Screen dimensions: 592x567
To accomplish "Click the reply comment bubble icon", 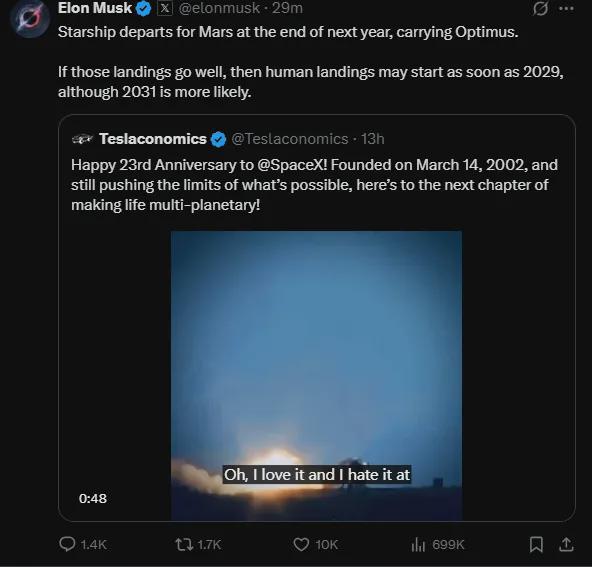I will pyautogui.click(x=67, y=544).
